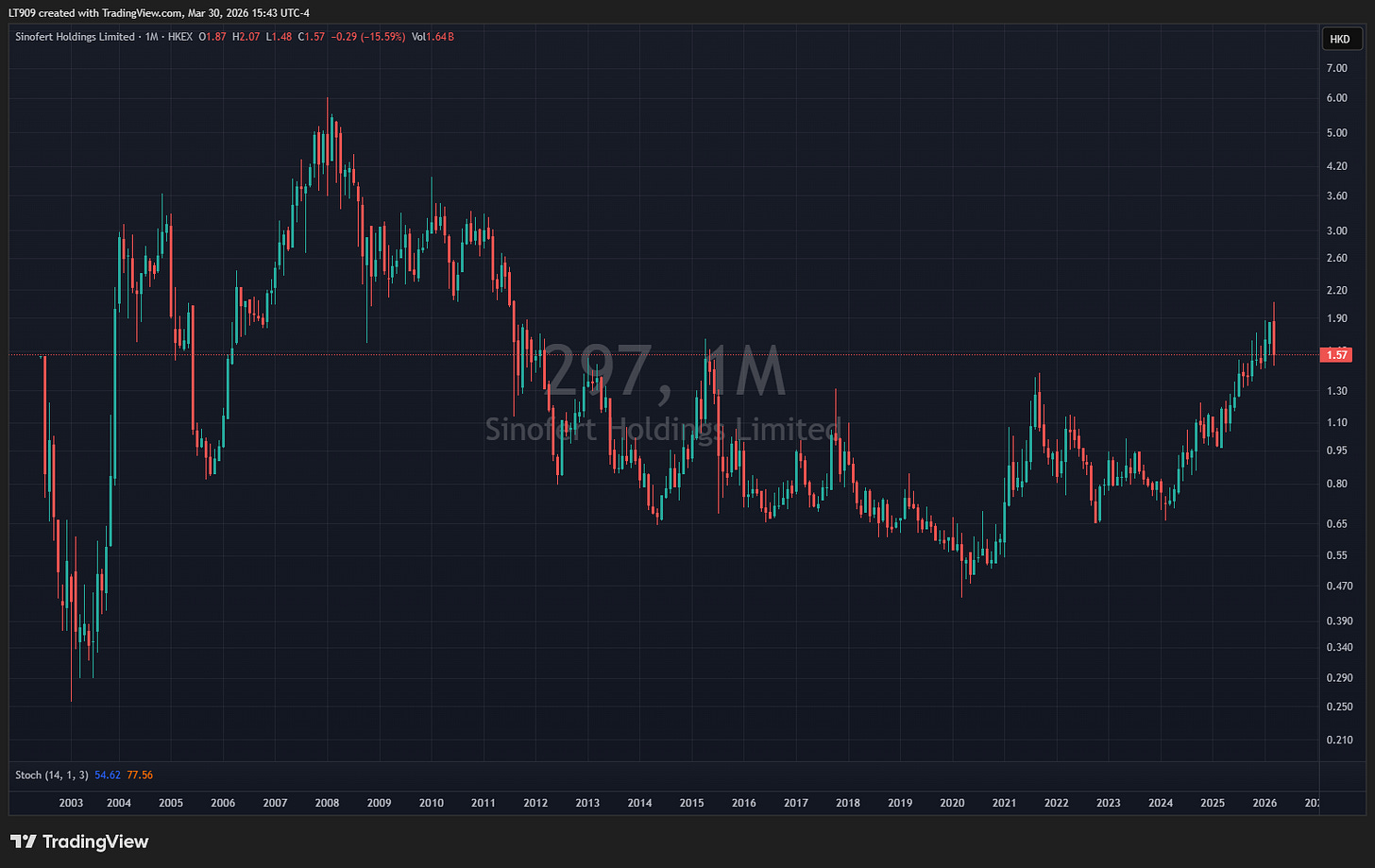1375x868 pixels.
Task: Click the 2007 label on the time axis
Action: click(x=275, y=804)
